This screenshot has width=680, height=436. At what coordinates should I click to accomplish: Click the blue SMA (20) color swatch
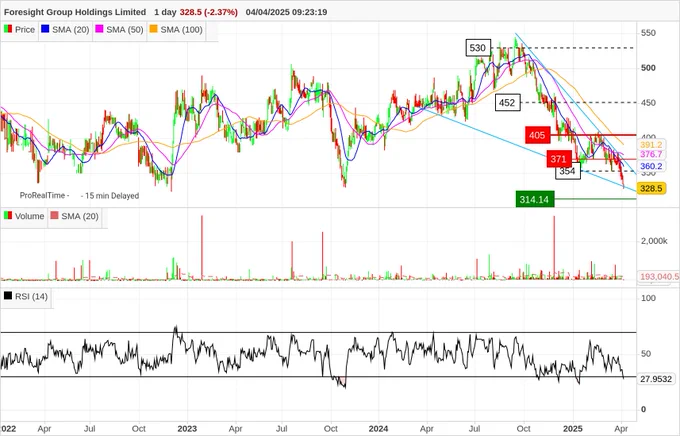tap(45, 29)
